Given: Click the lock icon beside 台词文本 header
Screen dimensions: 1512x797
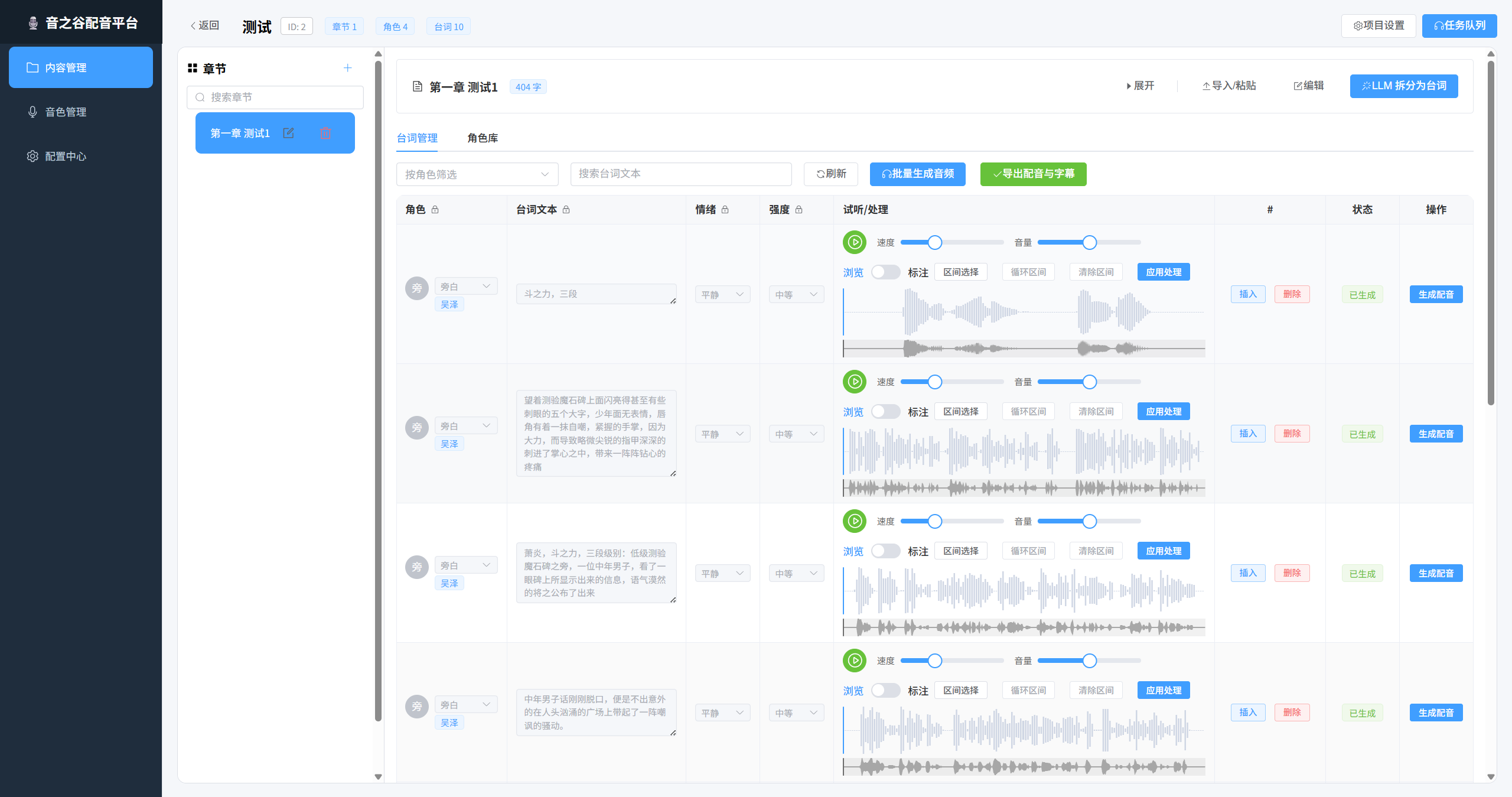Looking at the screenshot, I should click(566, 210).
